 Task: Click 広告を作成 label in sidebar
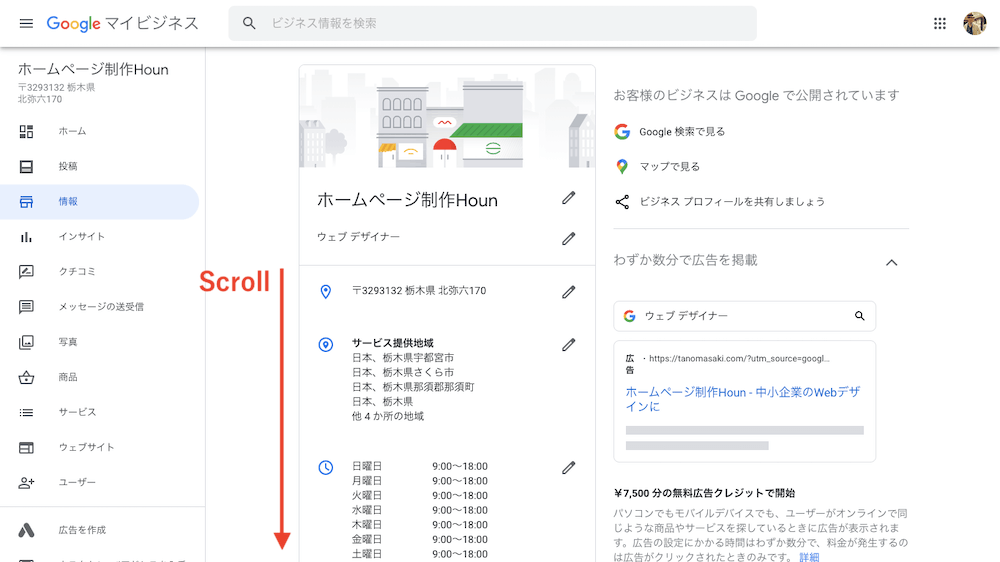click(82, 530)
